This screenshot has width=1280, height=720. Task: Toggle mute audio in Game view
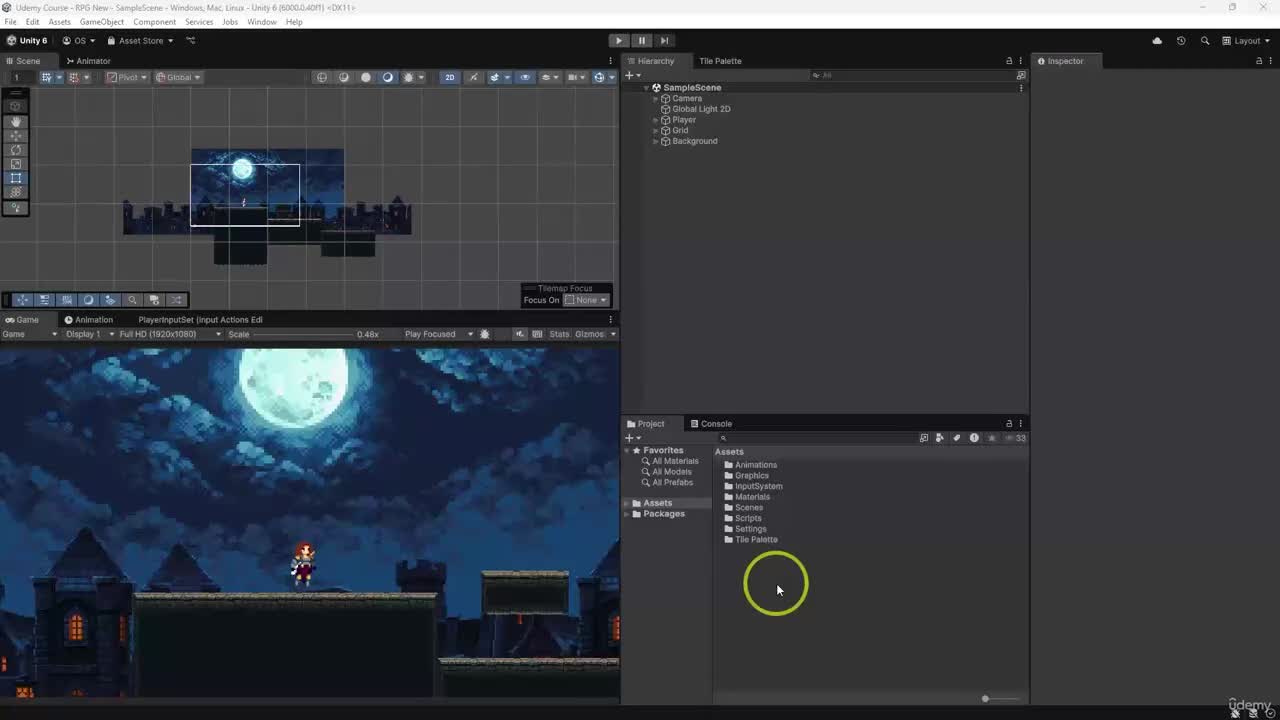point(520,334)
